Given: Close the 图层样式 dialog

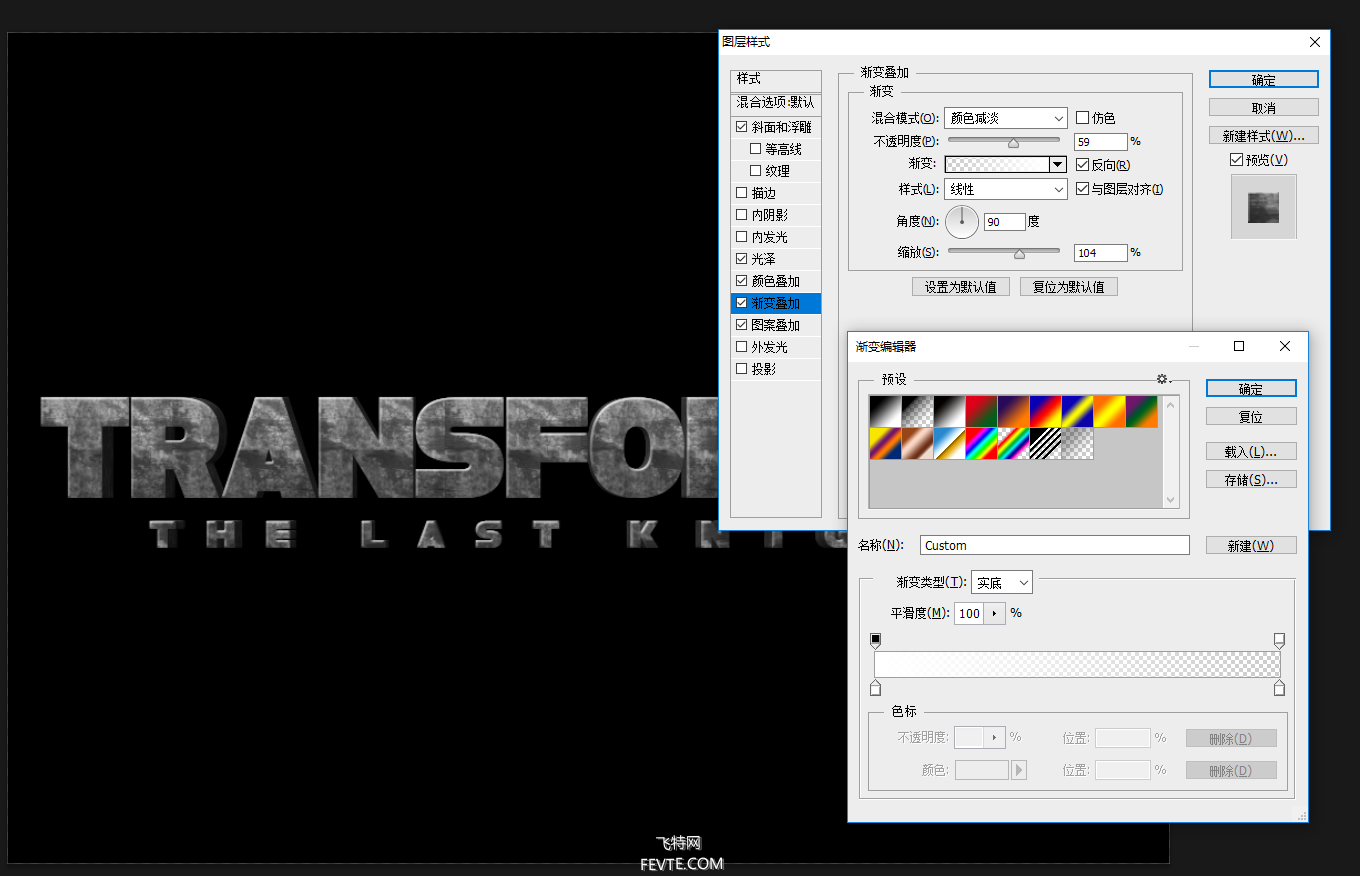Looking at the screenshot, I should coord(1315,42).
